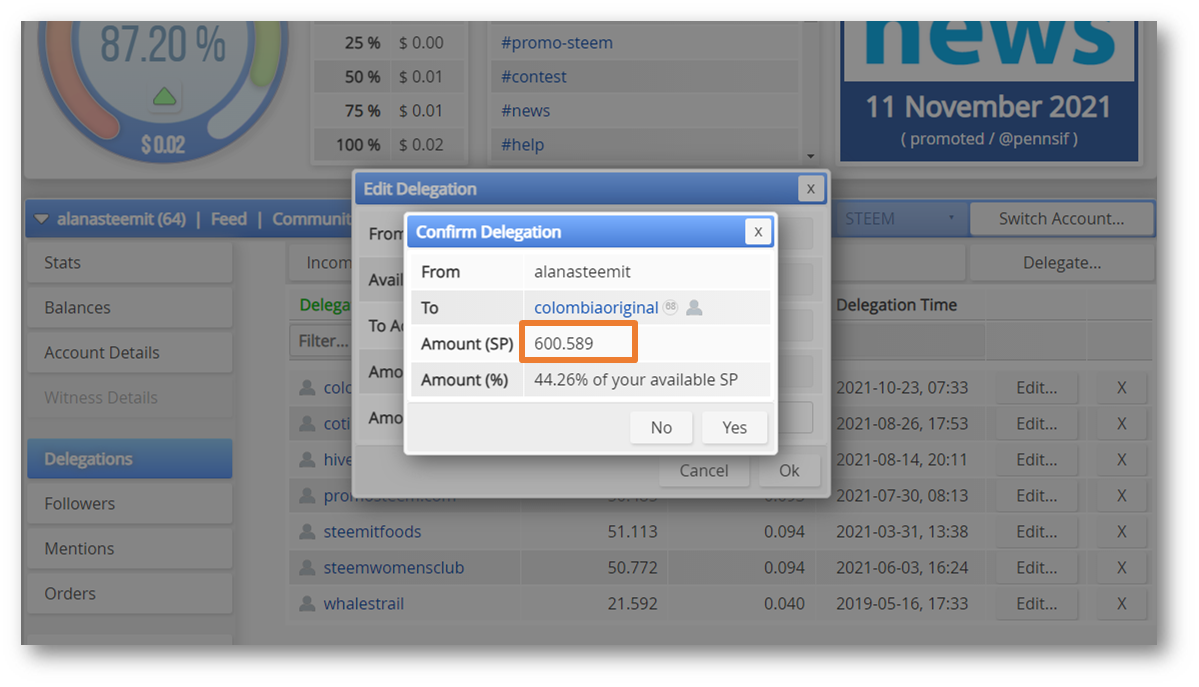
Task: Decline delegation with the No button
Action: pyautogui.click(x=661, y=428)
